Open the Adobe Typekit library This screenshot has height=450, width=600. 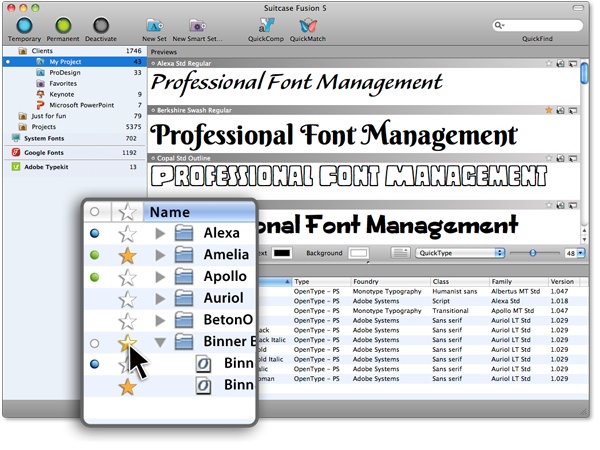tap(46, 167)
